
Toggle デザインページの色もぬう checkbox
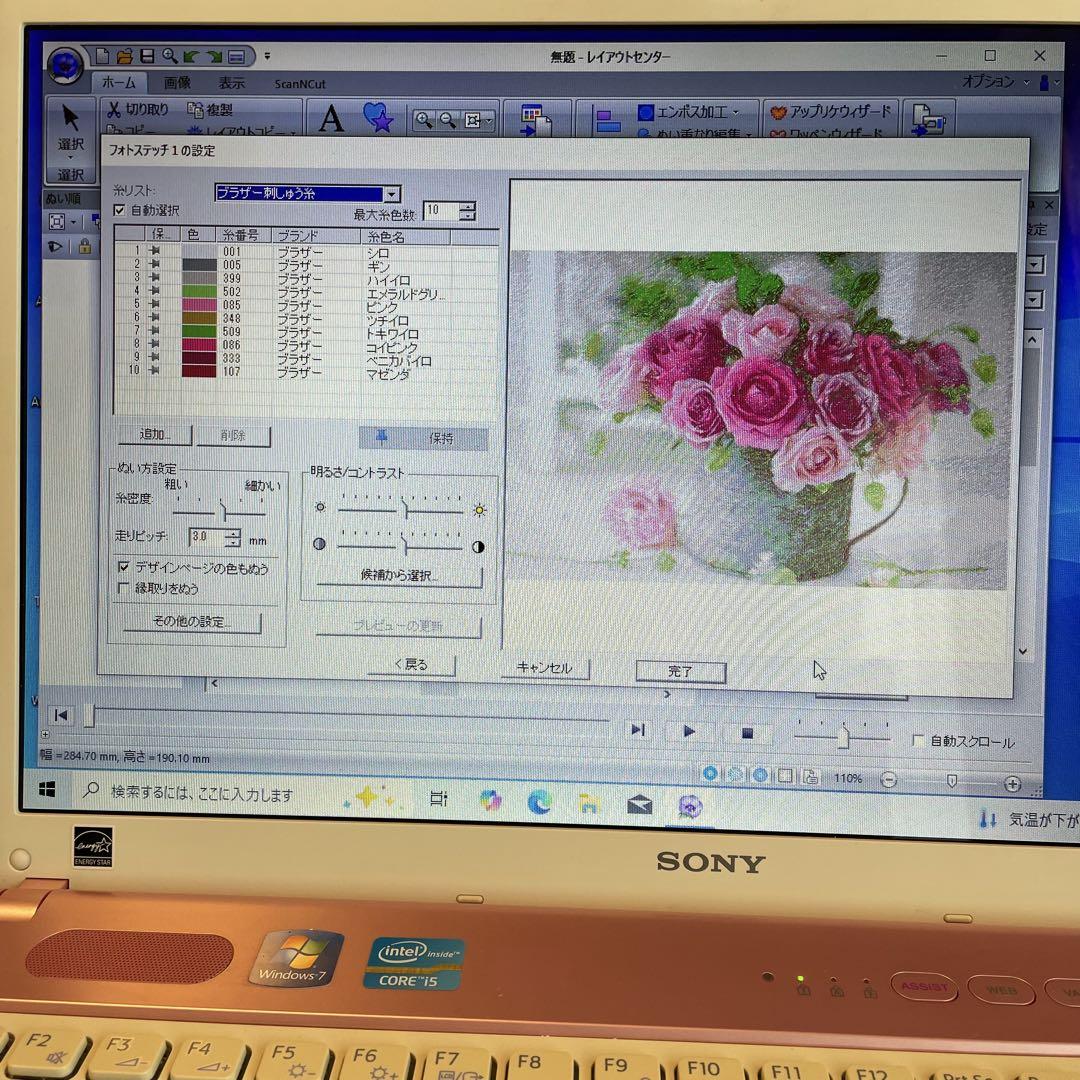[x=123, y=566]
